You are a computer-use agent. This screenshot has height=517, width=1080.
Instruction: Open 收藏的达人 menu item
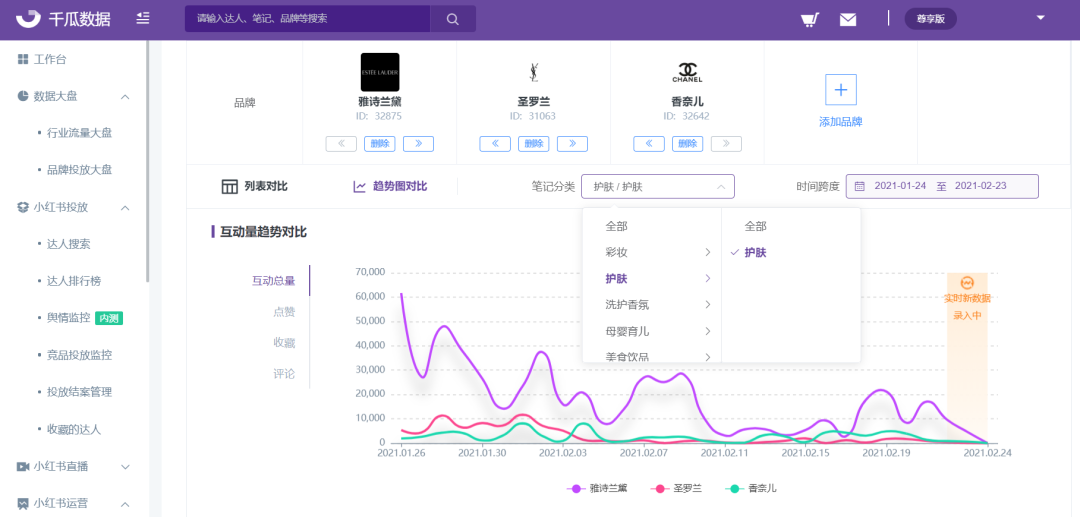coord(74,430)
